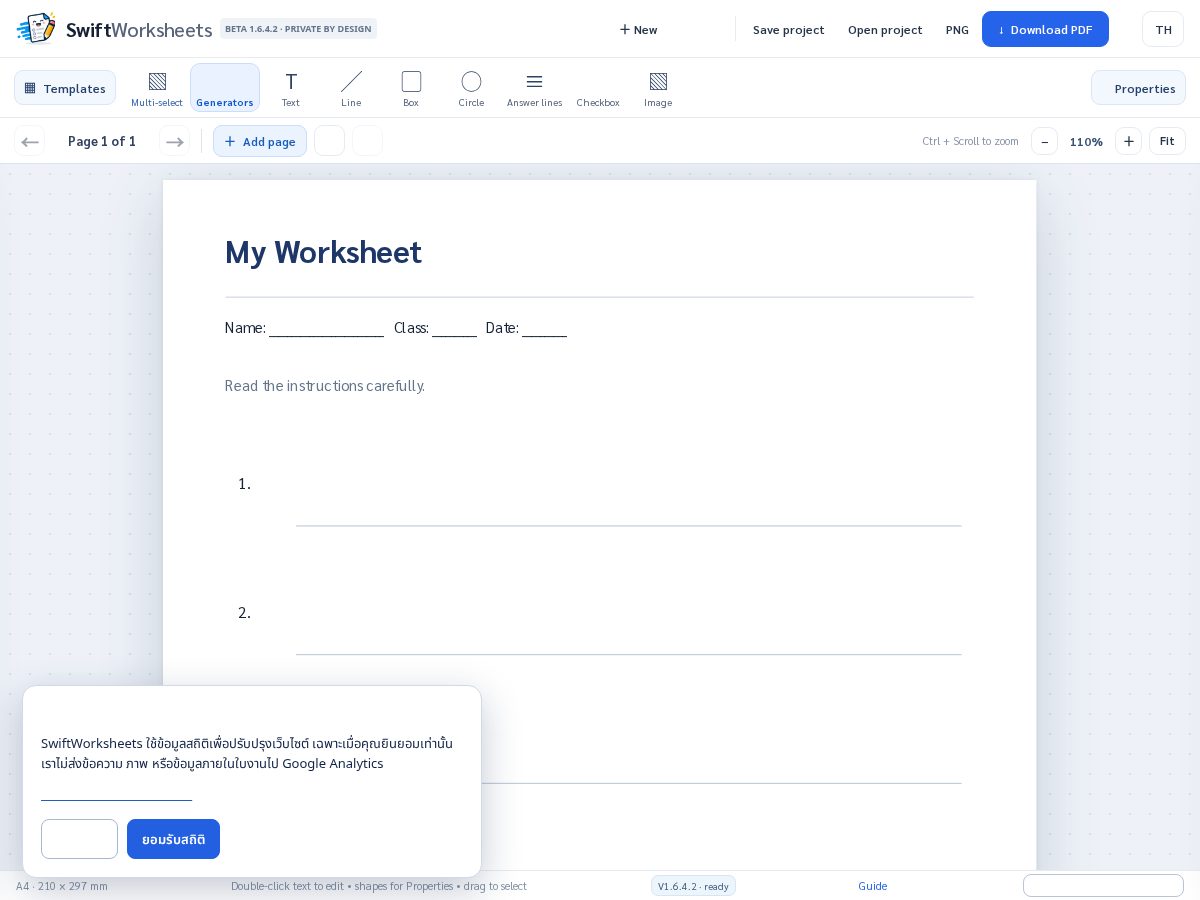Click the SwiftWorksheets logo icon
Screen dimensions: 1200x900
tap(36, 28)
